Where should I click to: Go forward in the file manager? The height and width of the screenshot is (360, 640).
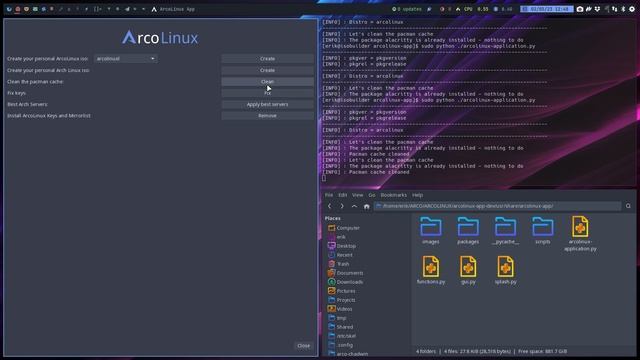pos(342,206)
